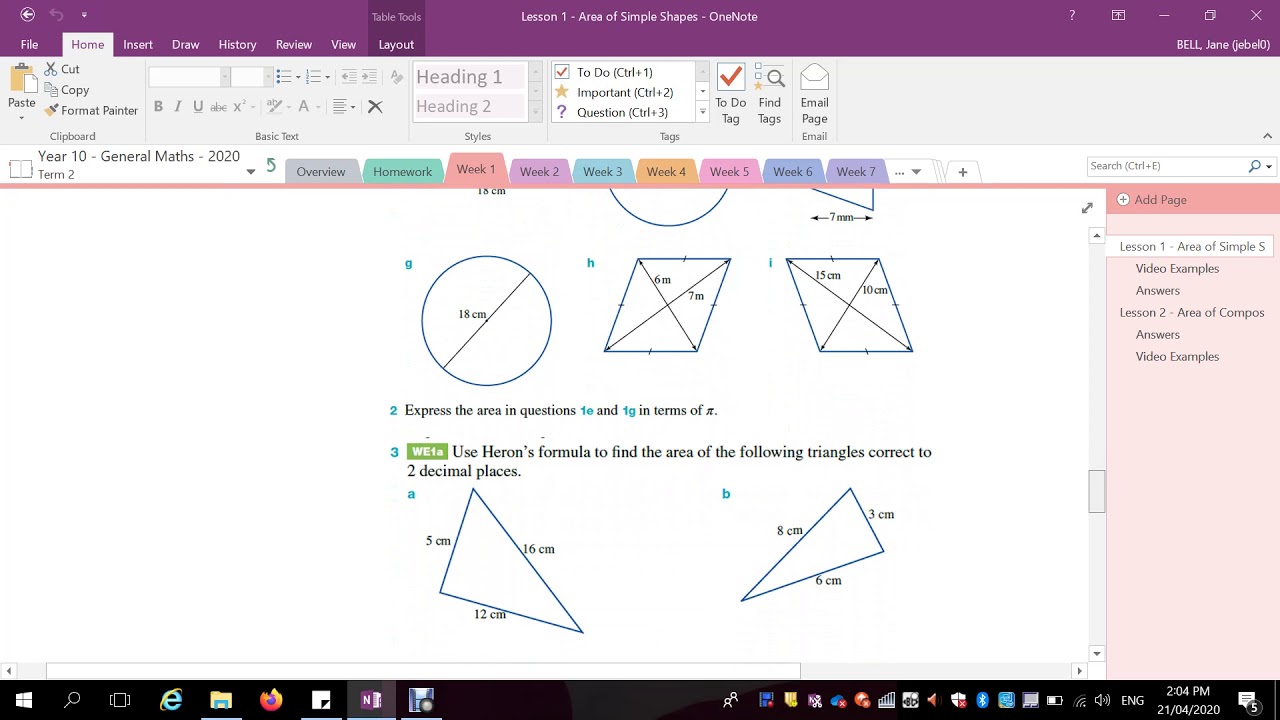1280x720 pixels.
Task: Email the page via Email Page
Action: (x=814, y=95)
